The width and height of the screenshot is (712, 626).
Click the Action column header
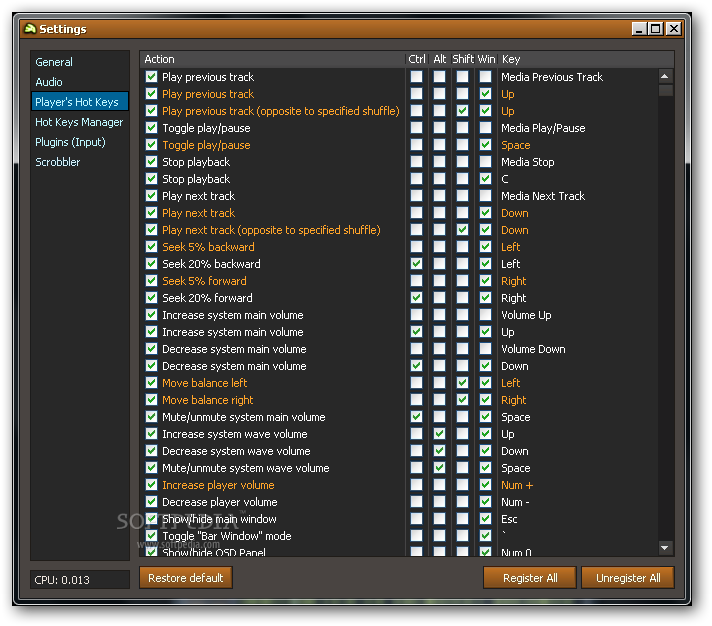pos(272,59)
